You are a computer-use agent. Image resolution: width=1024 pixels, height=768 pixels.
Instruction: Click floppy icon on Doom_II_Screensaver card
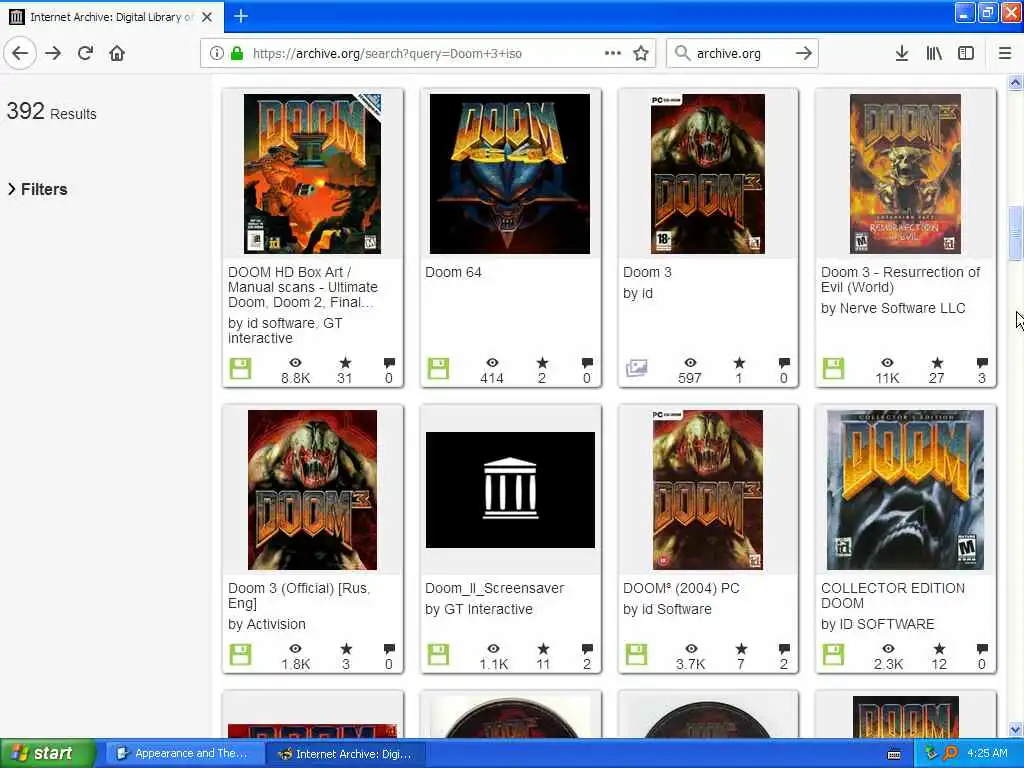(x=438, y=654)
